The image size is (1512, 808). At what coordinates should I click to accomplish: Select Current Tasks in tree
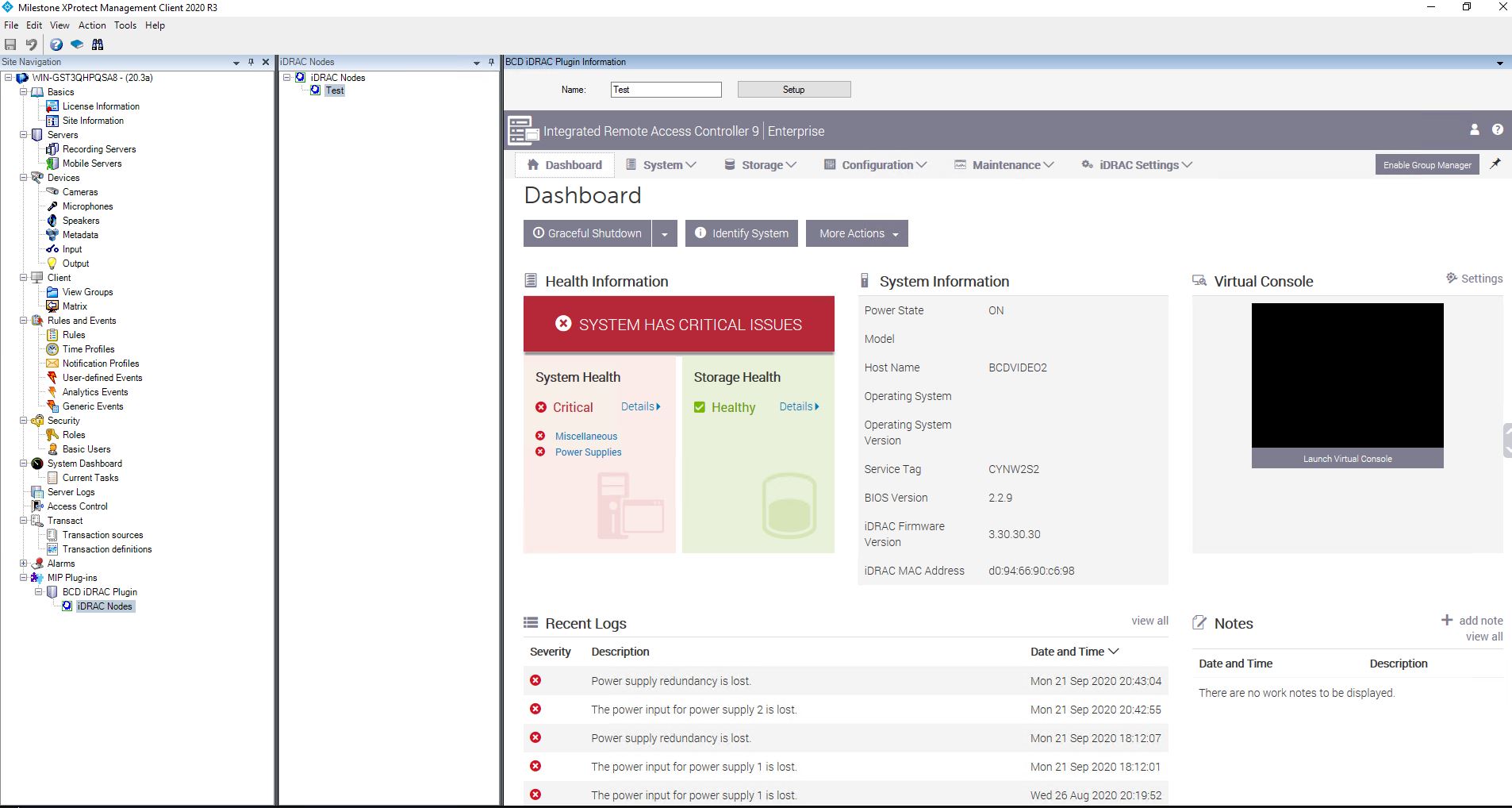(90, 478)
